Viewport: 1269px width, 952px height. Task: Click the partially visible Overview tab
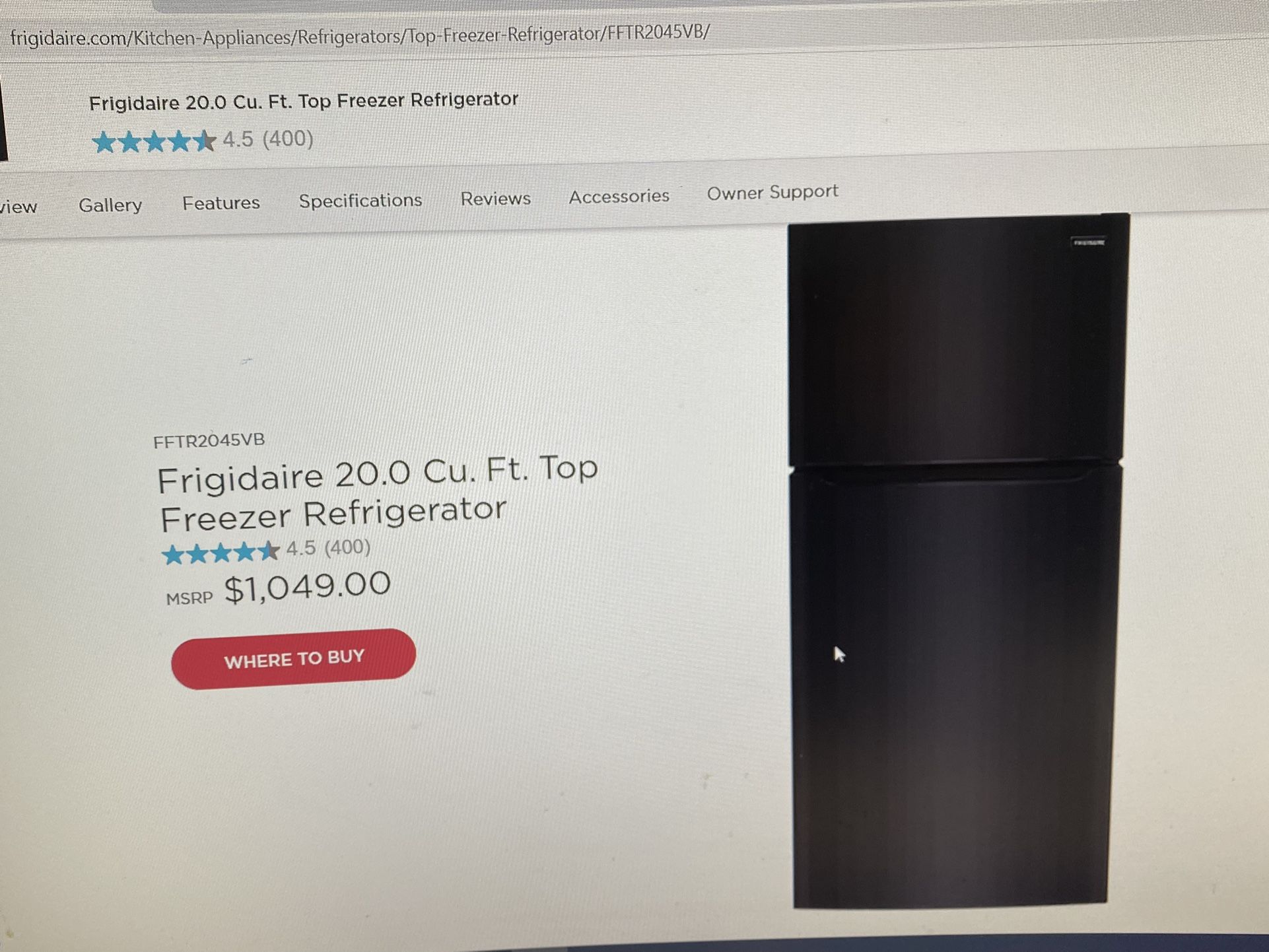[x=18, y=207]
